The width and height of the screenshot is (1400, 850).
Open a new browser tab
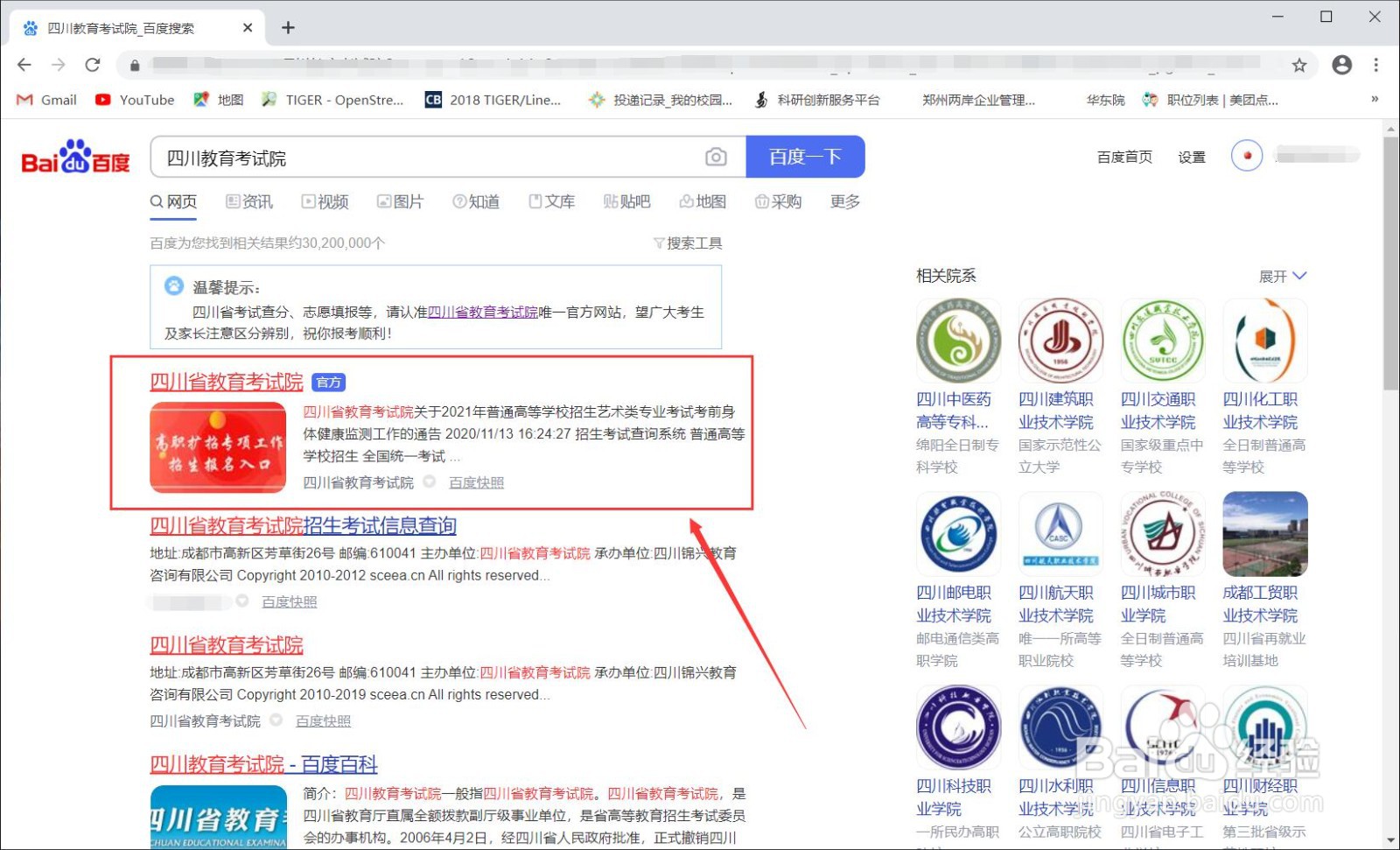pos(288,28)
